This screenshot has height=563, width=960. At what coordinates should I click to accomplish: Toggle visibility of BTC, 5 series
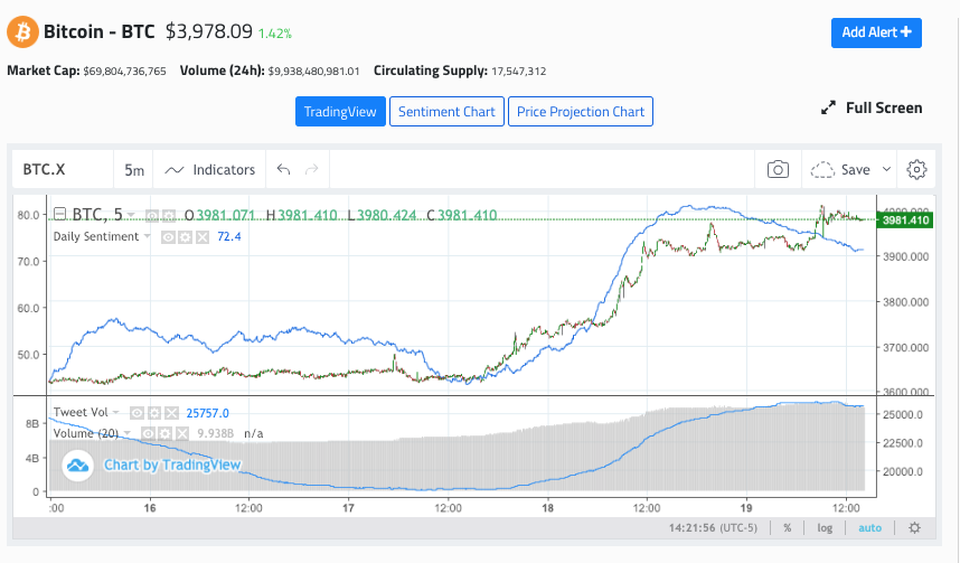152,215
